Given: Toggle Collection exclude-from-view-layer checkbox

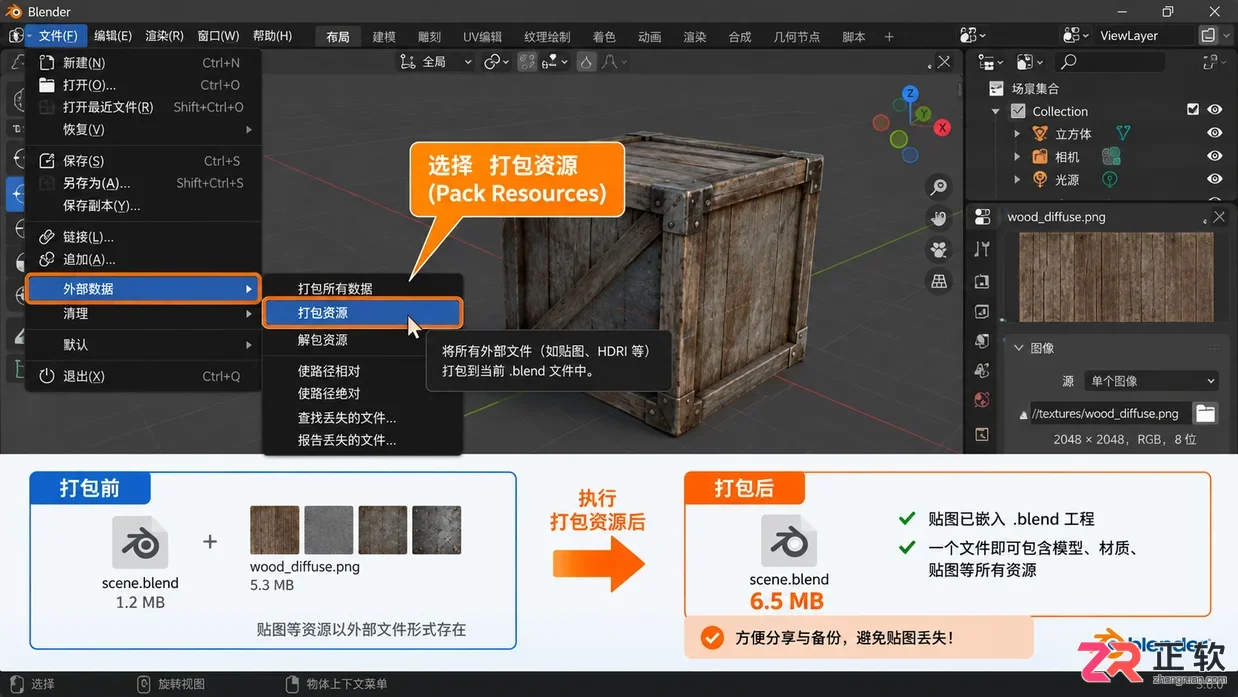Looking at the screenshot, I should point(1192,110).
